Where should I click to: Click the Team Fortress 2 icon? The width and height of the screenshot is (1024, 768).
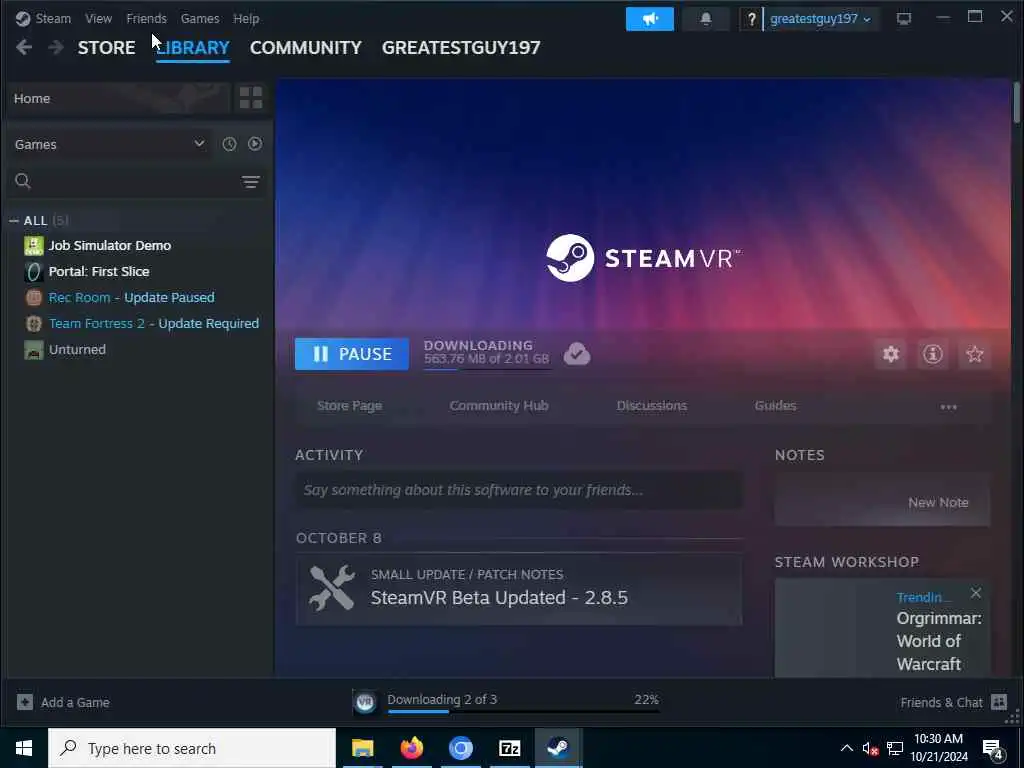coord(33,324)
